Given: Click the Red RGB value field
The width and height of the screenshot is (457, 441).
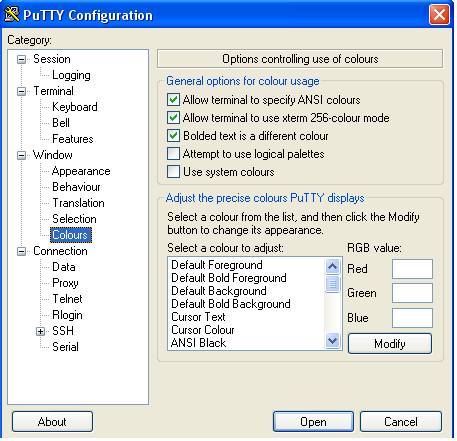Looking at the screenshot, I should pos(412,269).
